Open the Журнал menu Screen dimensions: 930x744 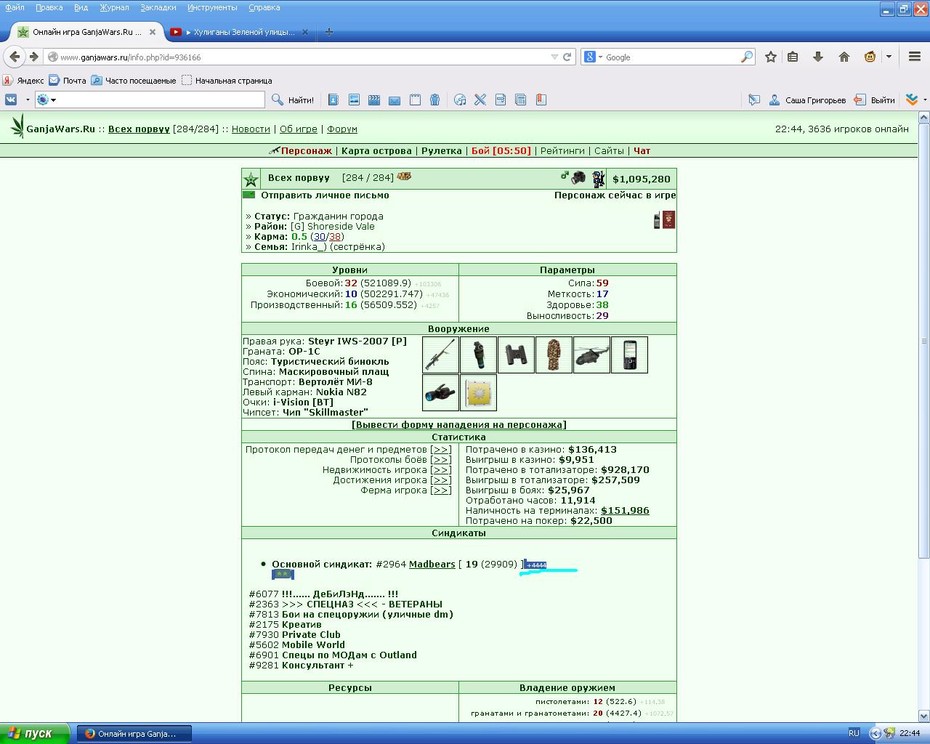point(114,8)
